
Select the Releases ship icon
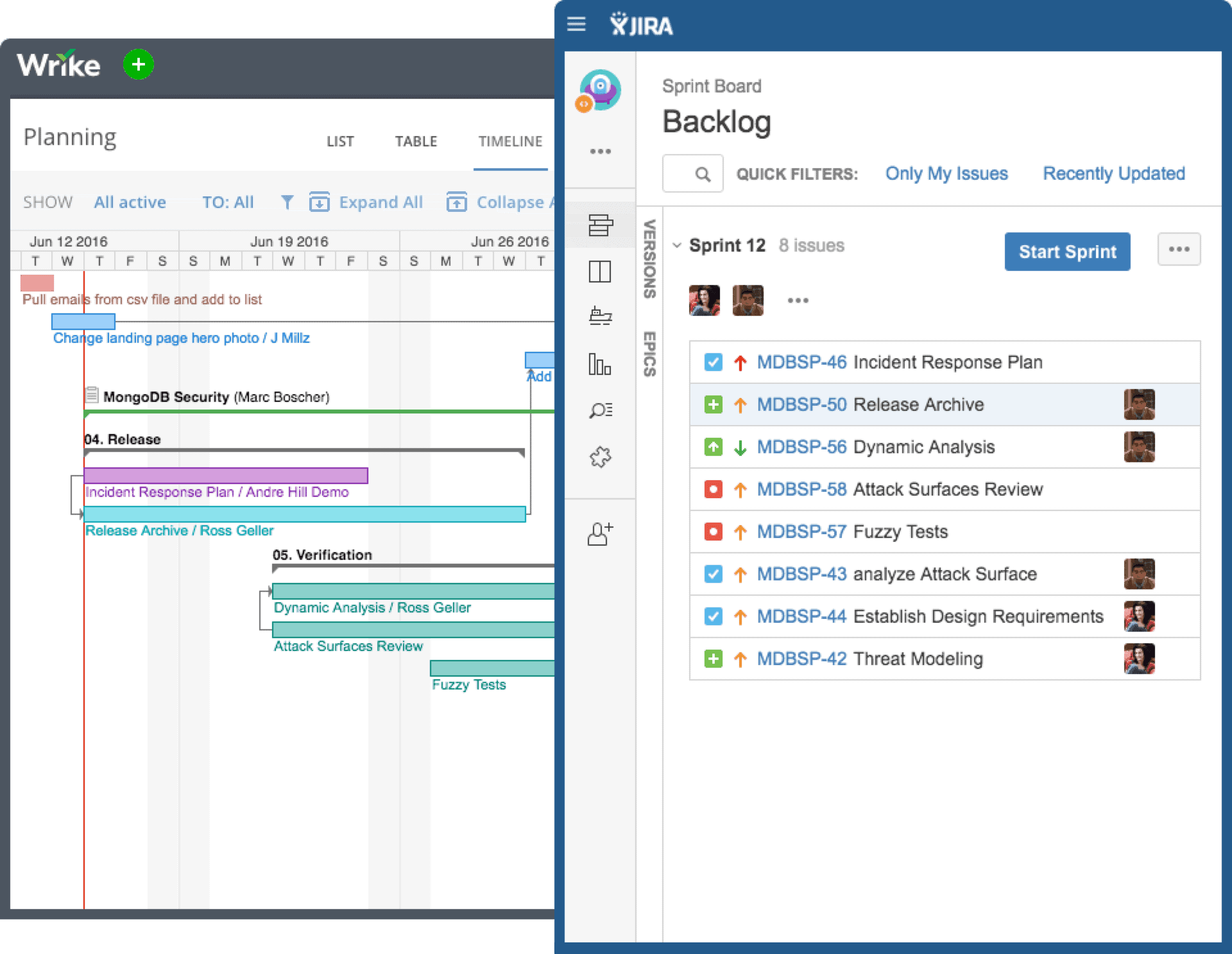599,315
